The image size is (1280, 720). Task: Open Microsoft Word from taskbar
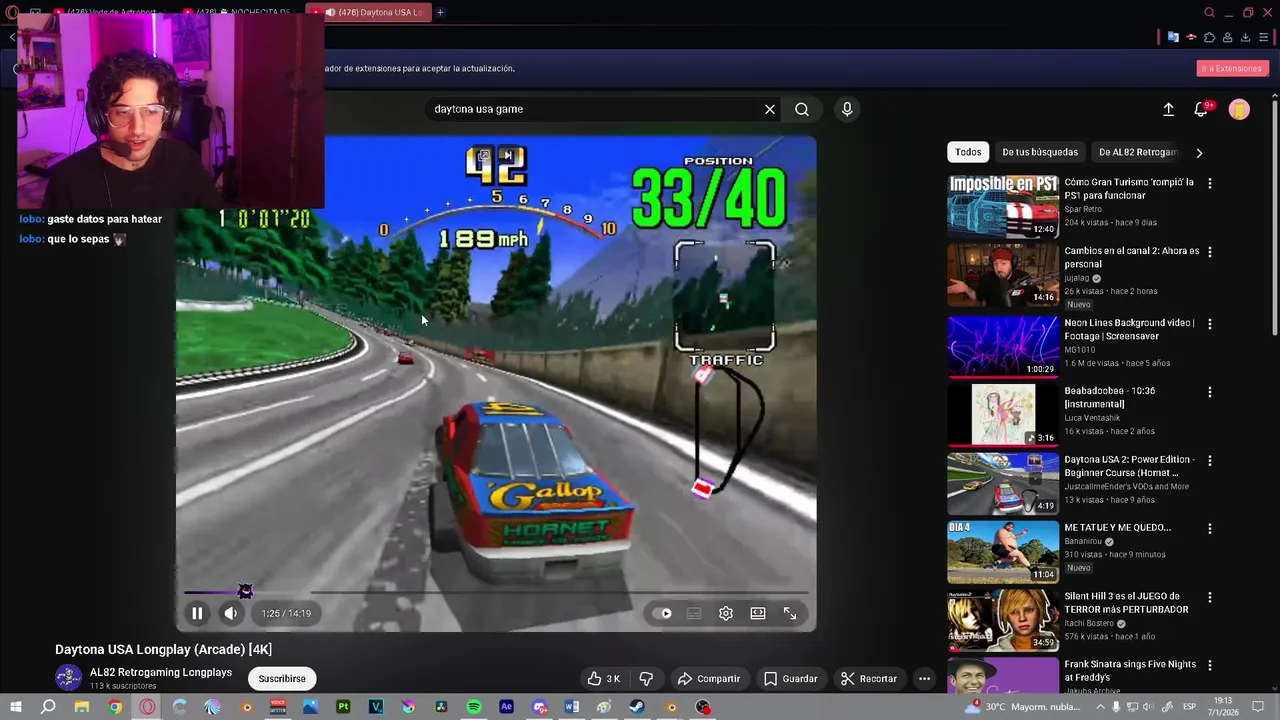click(x=571, y=707)
